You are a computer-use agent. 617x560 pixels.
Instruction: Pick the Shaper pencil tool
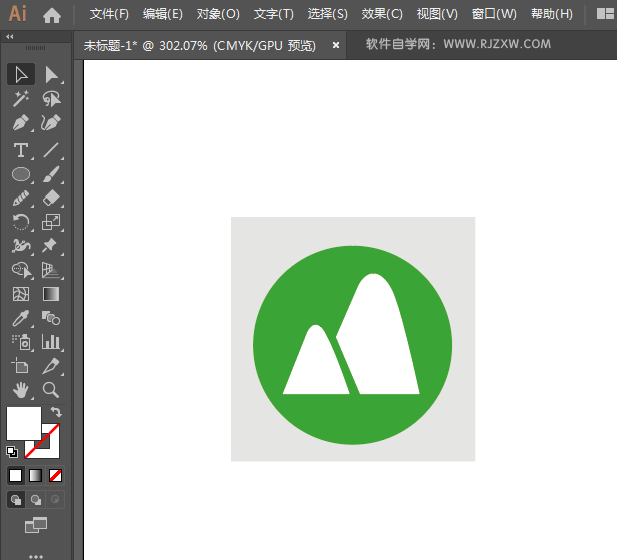21,198
